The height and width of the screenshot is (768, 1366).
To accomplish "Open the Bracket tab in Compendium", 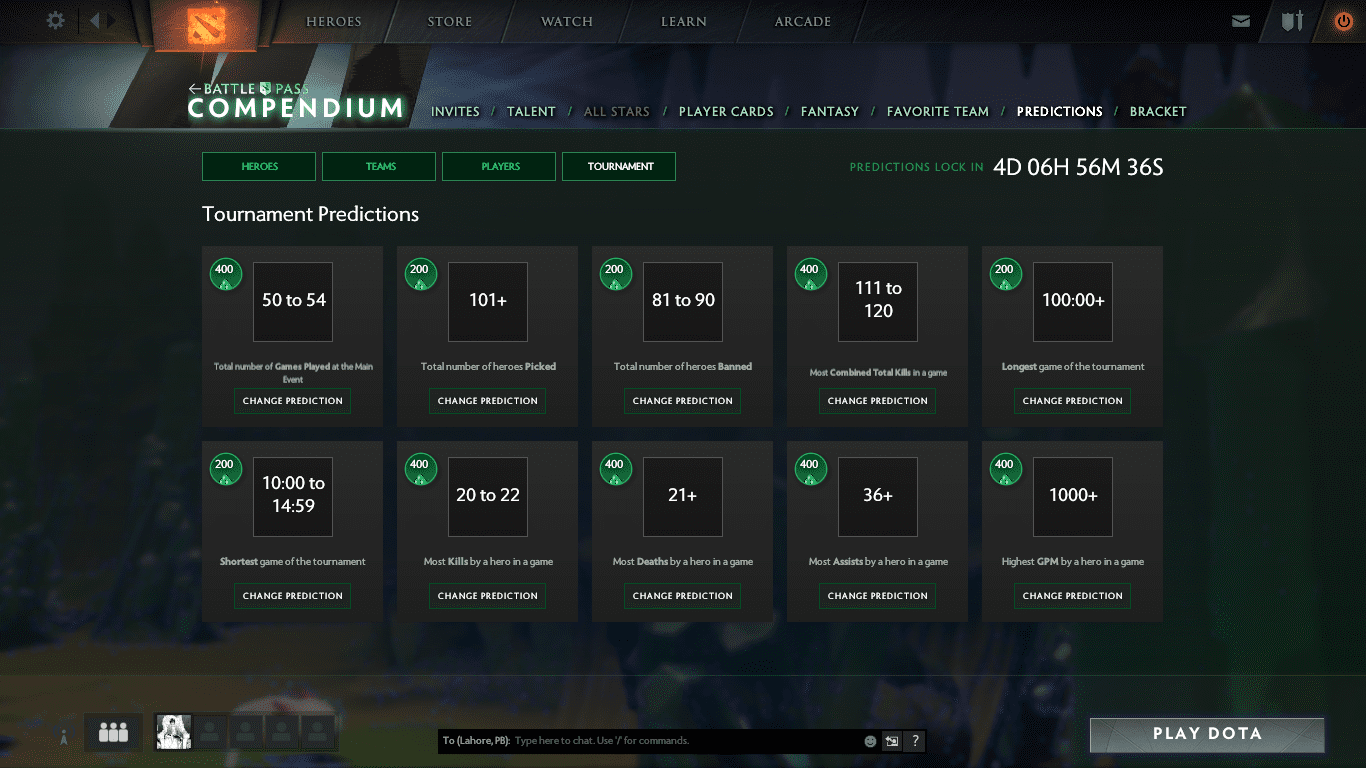I will (1157, 112).
